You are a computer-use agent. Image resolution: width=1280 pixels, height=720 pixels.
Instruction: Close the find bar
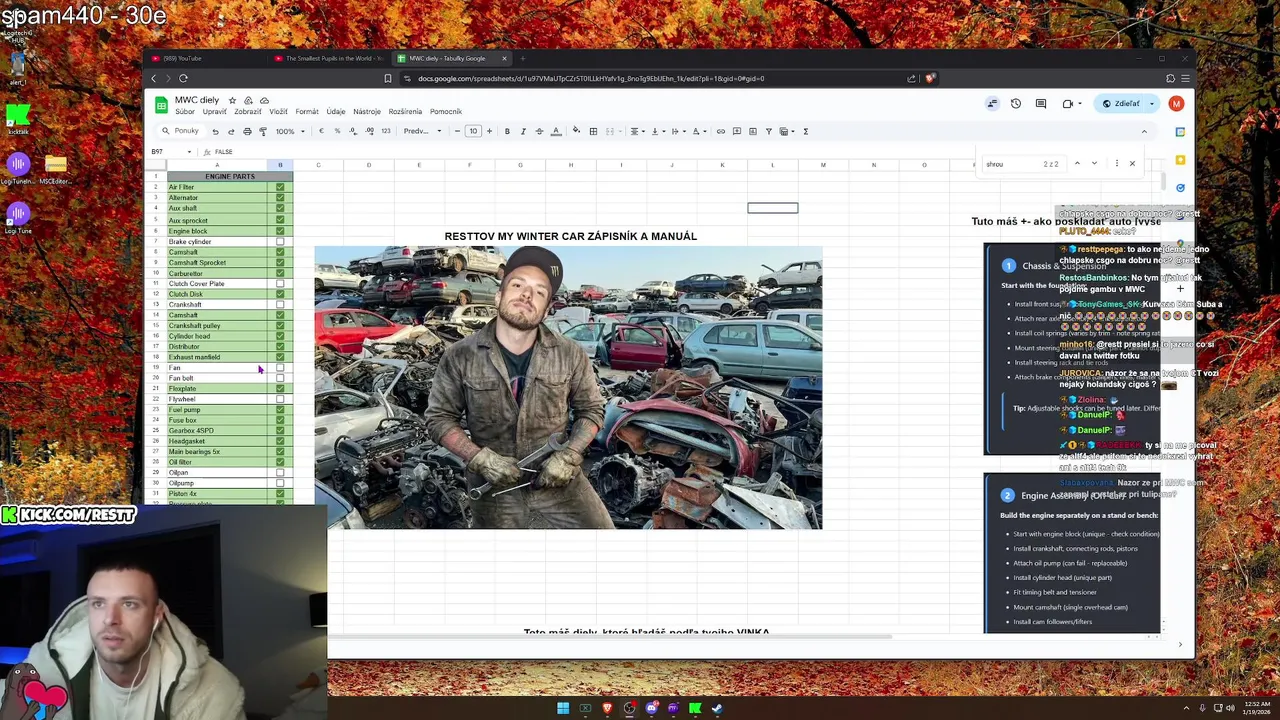pyautogui.click(x=1132, y=163)
